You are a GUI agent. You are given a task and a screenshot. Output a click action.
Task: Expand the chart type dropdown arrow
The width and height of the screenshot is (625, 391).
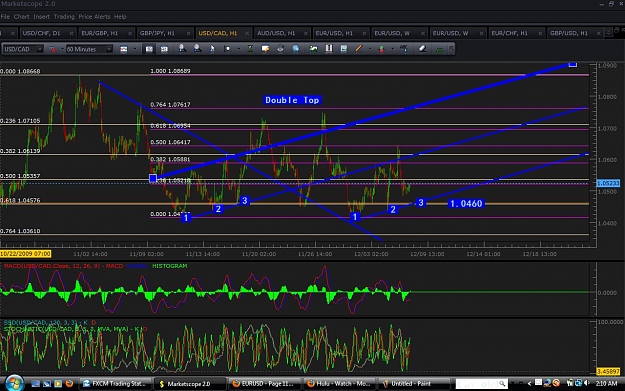click(x=135, y=49)
